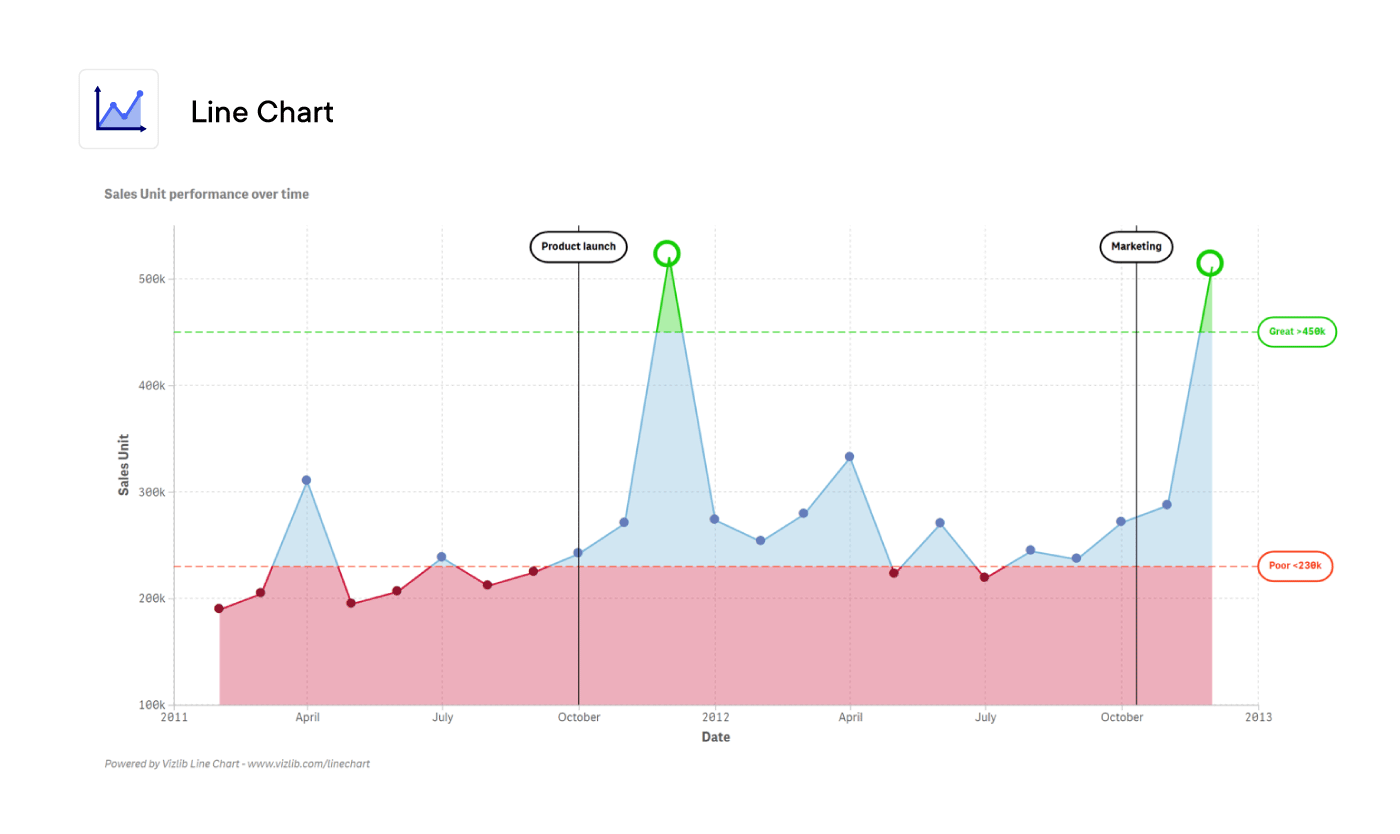Expand the Product launch event marker line
Image resolution: width=1400 pixels, height=834 pixels.
pos(578,450)
